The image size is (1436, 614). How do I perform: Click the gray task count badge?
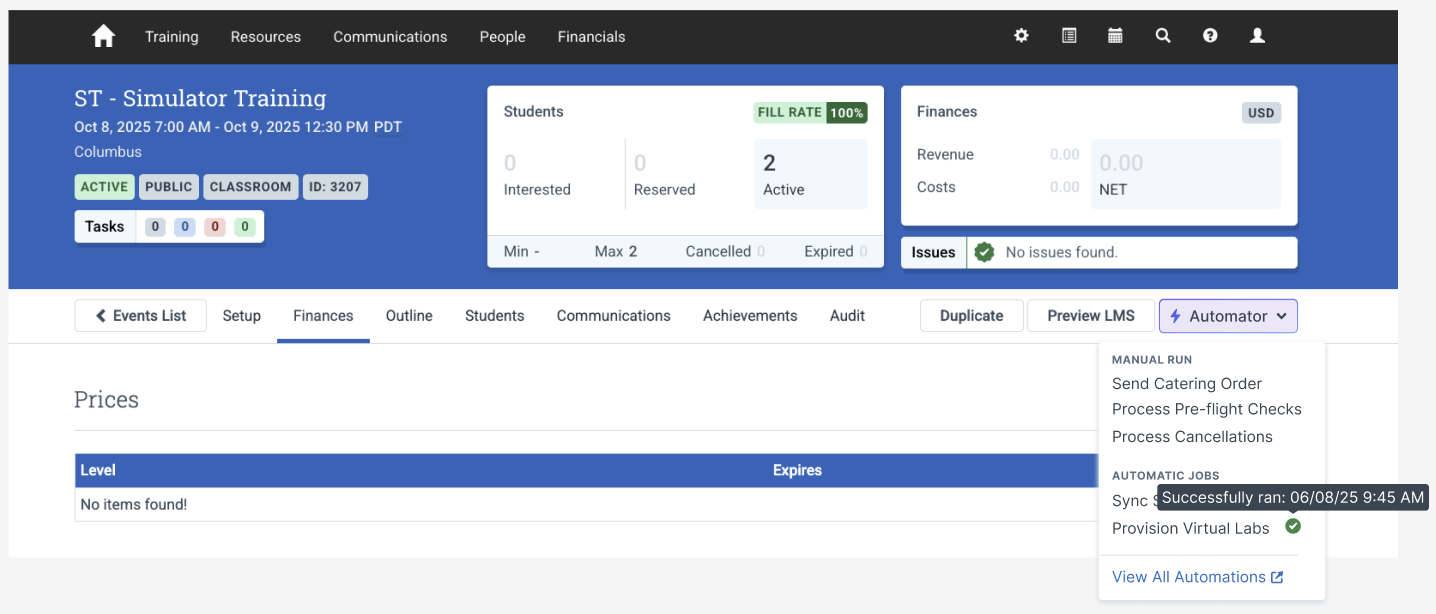click(154, 227)
